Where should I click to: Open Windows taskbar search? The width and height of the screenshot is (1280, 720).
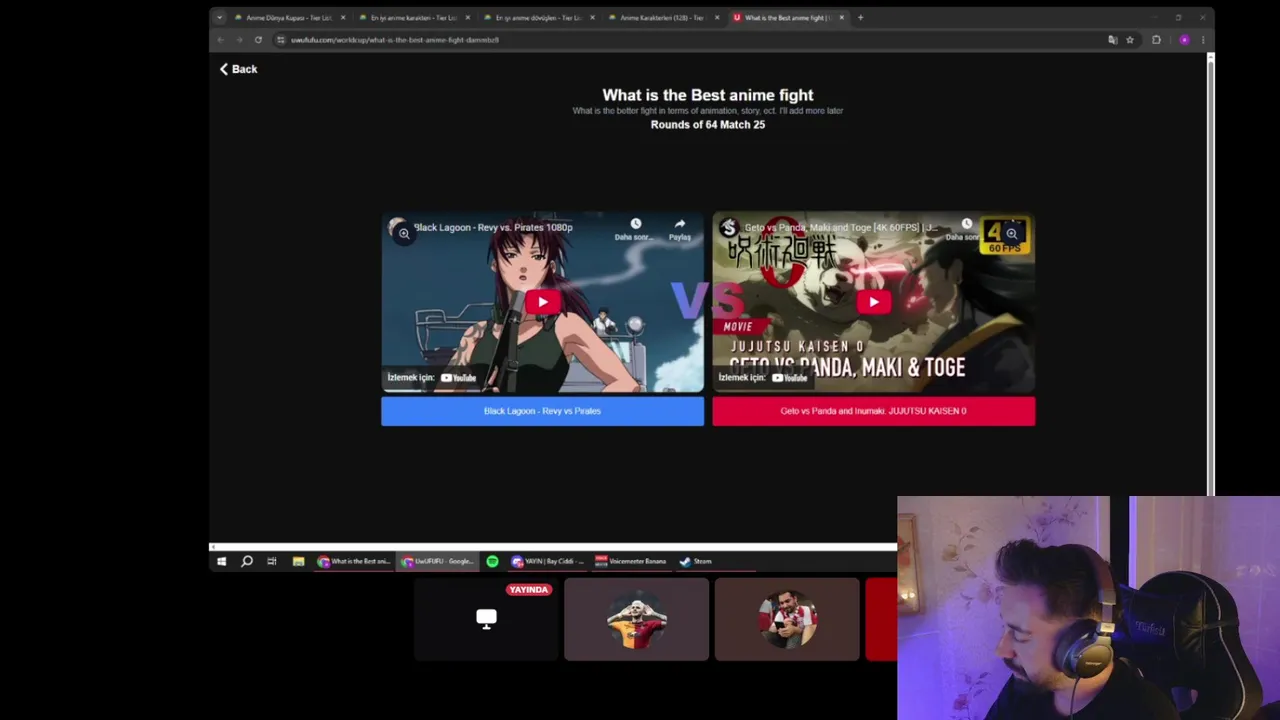tap(247, 561)
